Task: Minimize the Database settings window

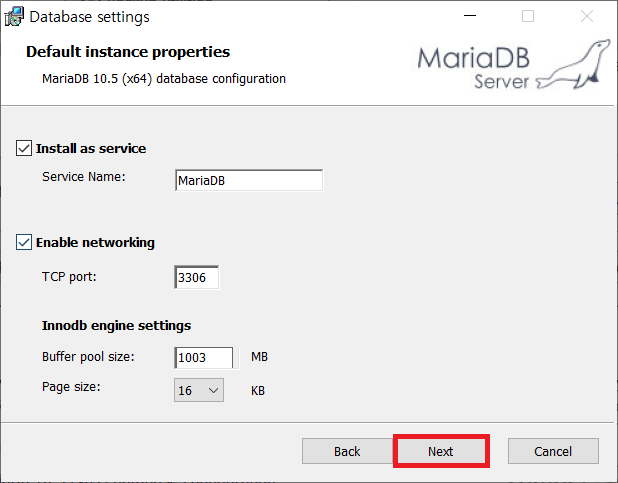Action: [470, 16]
